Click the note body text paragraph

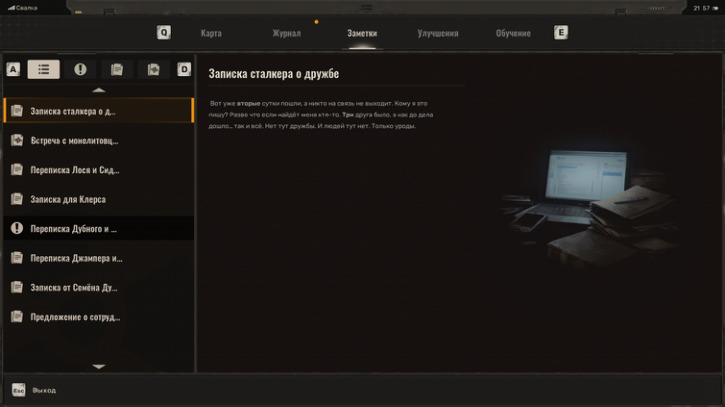click(321, 115)
